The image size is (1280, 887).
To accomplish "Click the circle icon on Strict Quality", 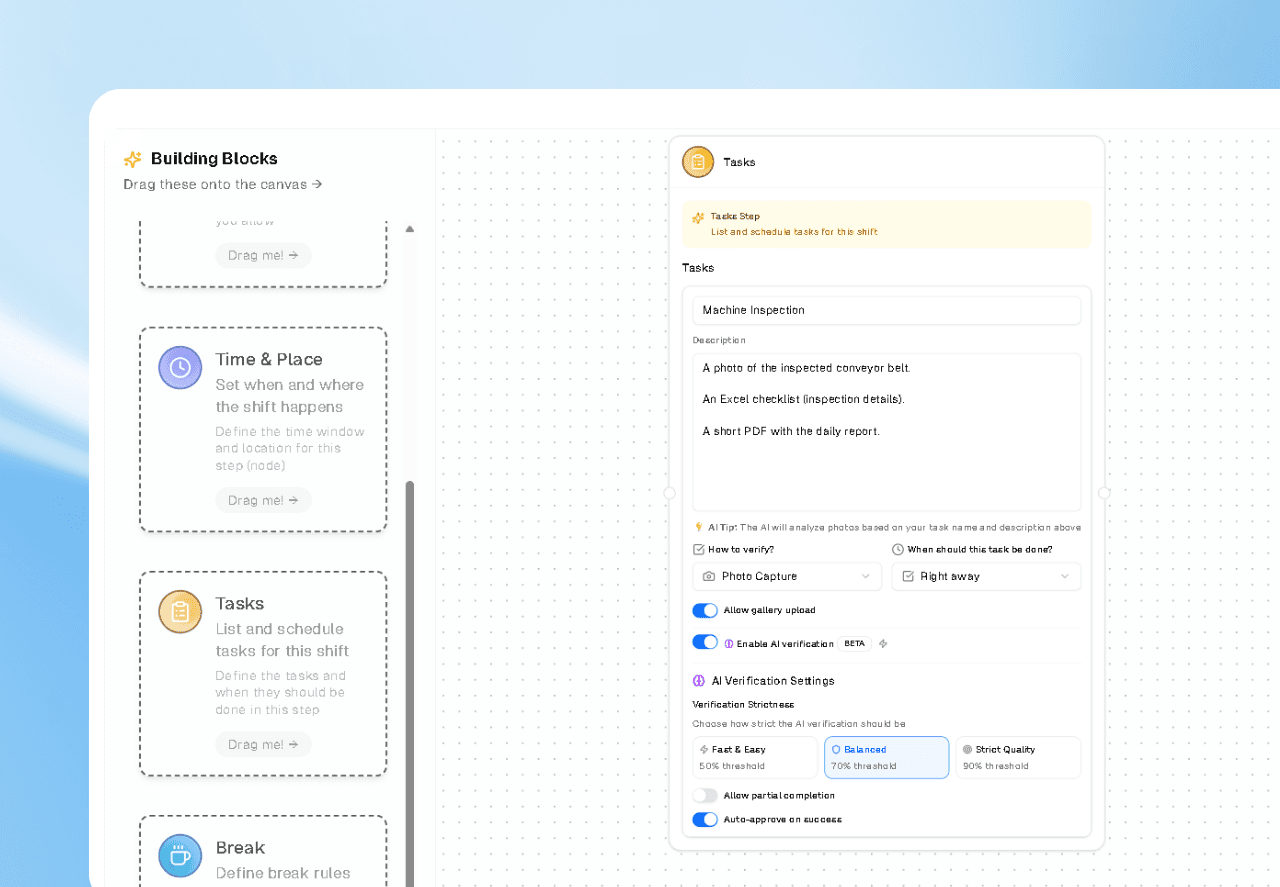I will 967,749.
